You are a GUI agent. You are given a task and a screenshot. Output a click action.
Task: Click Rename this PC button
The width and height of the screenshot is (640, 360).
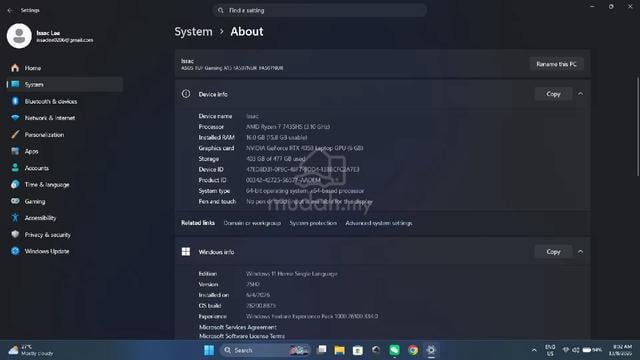(x=556, y=64)
